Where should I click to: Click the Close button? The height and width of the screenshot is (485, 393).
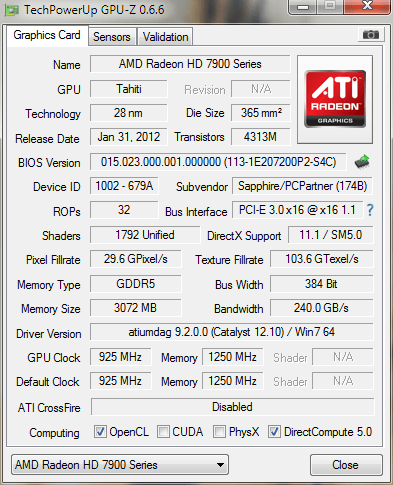click(x=346, y=465)
